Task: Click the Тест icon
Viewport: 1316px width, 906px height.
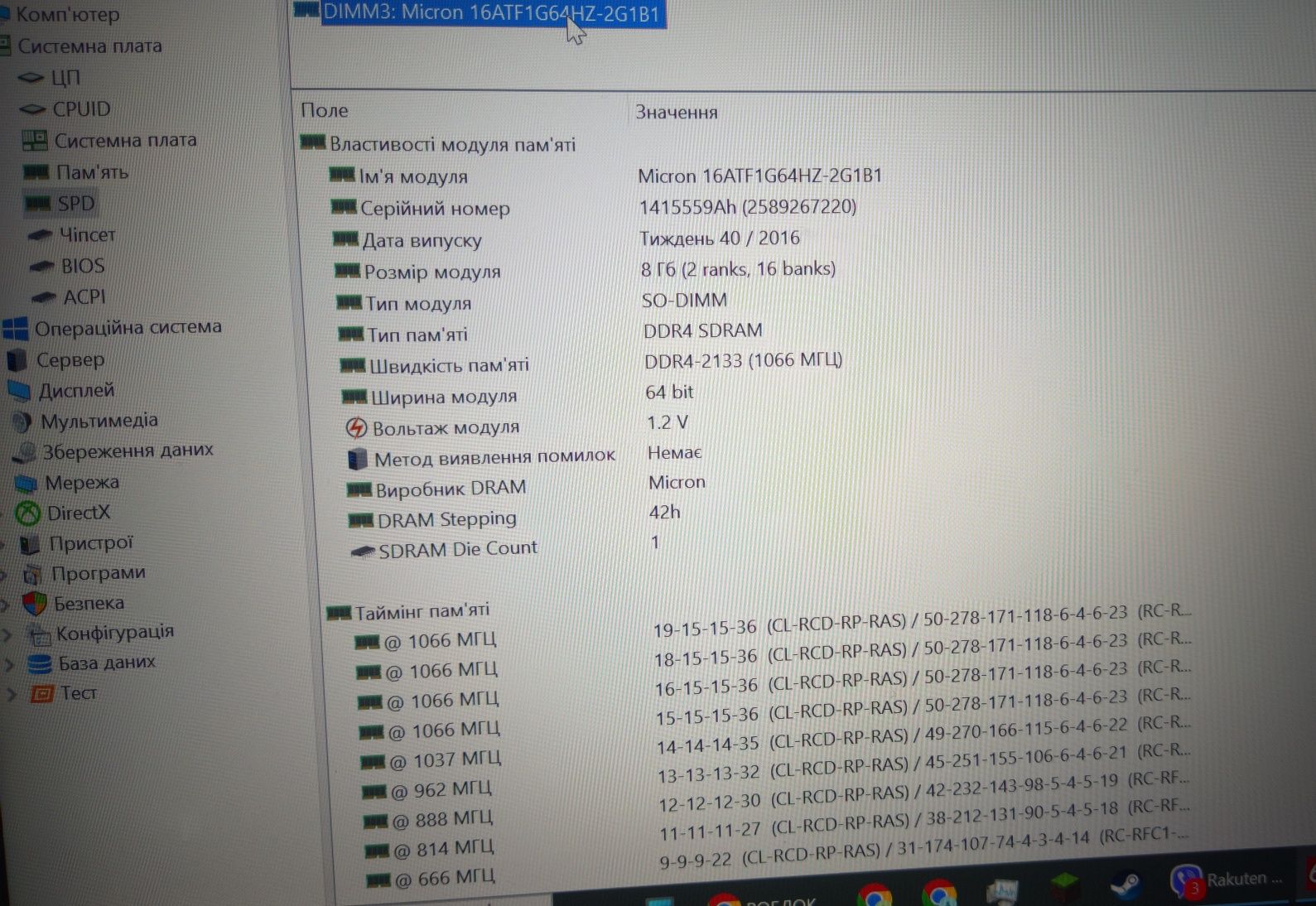Action: [41, 694]
